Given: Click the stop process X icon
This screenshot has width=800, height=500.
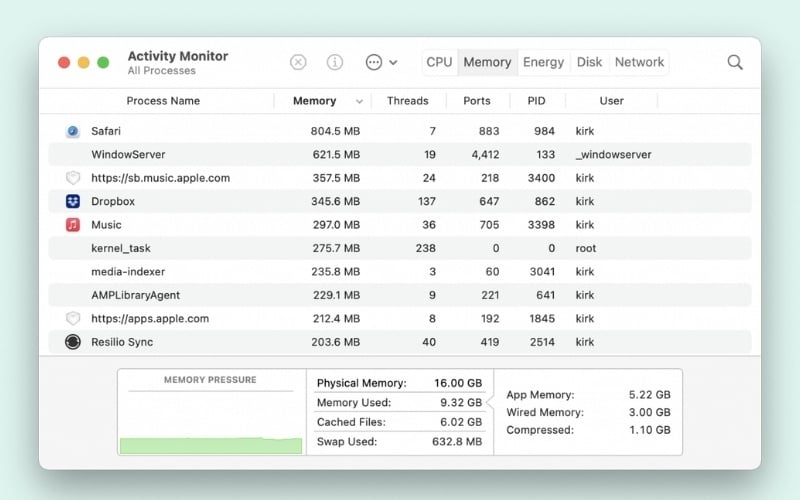Looking at the screenshot, I should [x=298, y=62].
